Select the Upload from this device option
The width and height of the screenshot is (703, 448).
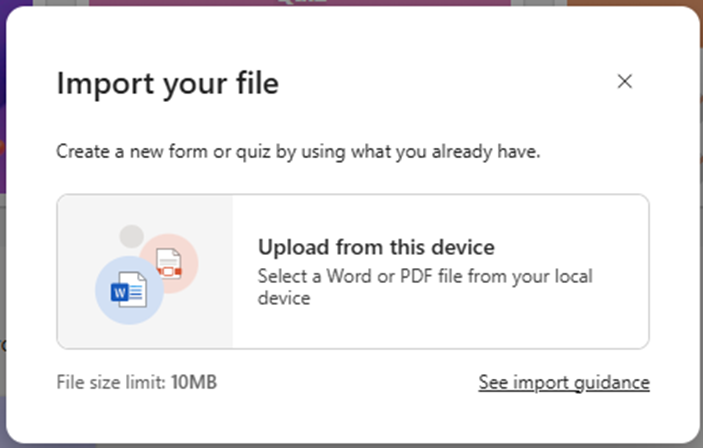(376, 246)
